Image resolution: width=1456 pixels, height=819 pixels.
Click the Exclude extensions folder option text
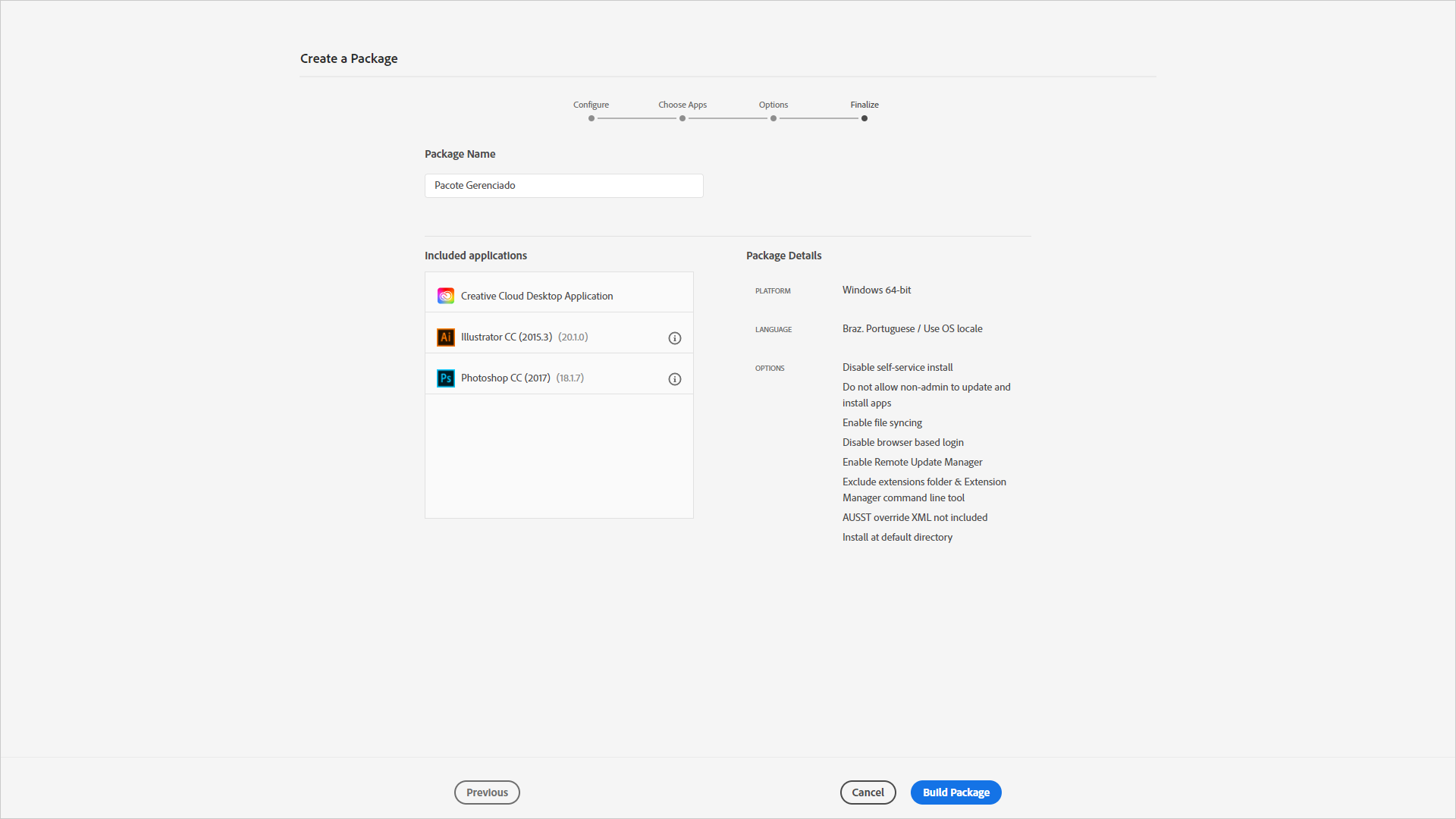(x=924, y=490)
